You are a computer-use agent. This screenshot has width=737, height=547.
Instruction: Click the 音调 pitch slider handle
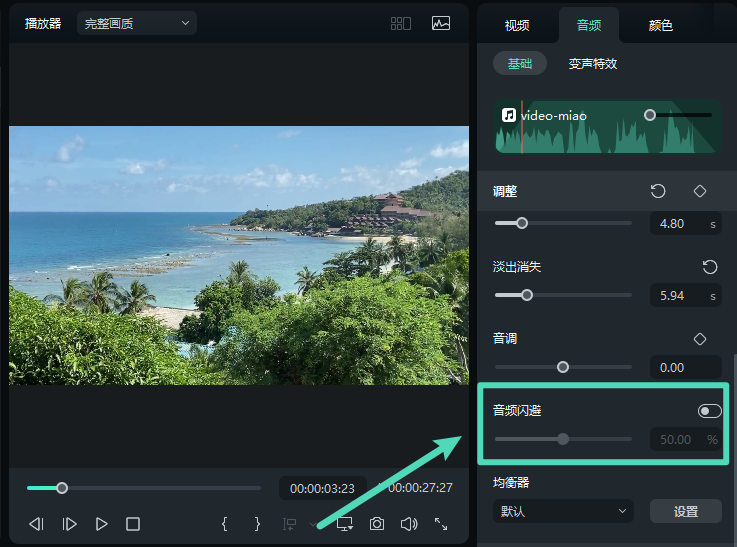click(x=563, y=367)
